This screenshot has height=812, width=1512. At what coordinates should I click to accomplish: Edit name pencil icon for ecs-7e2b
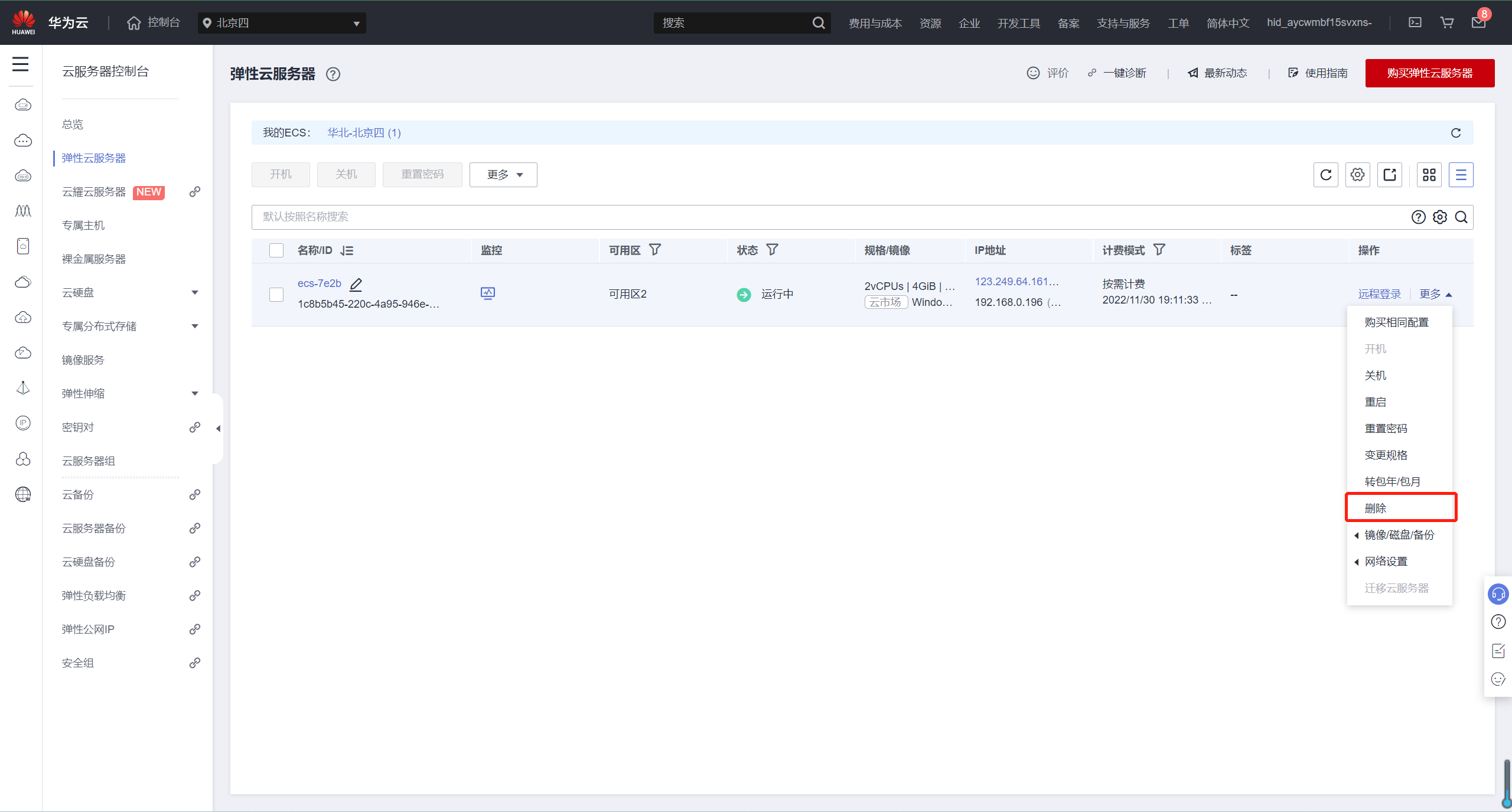(x=356, y=285)
